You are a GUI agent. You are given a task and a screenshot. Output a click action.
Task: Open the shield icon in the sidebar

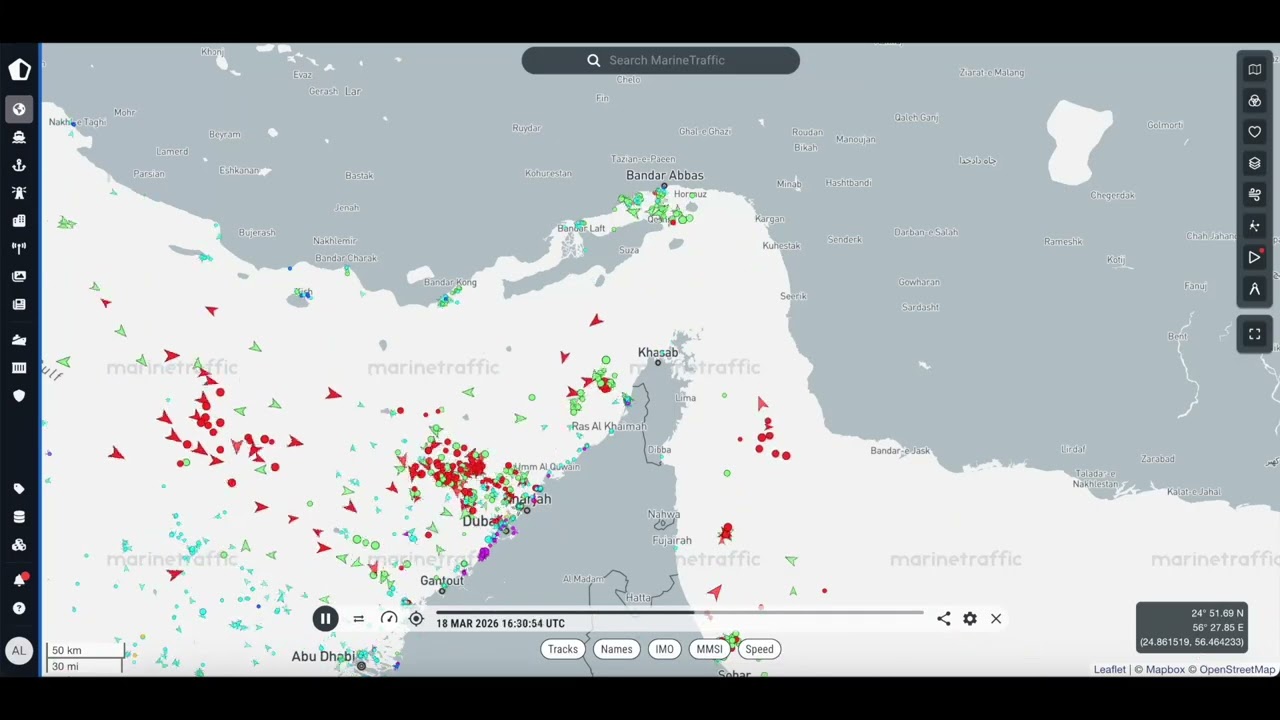point(19,396)
